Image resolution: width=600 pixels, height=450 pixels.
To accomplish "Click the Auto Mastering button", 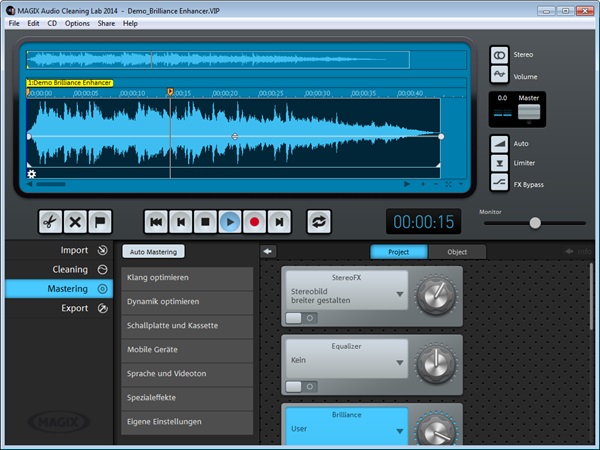I will point(155,252).
